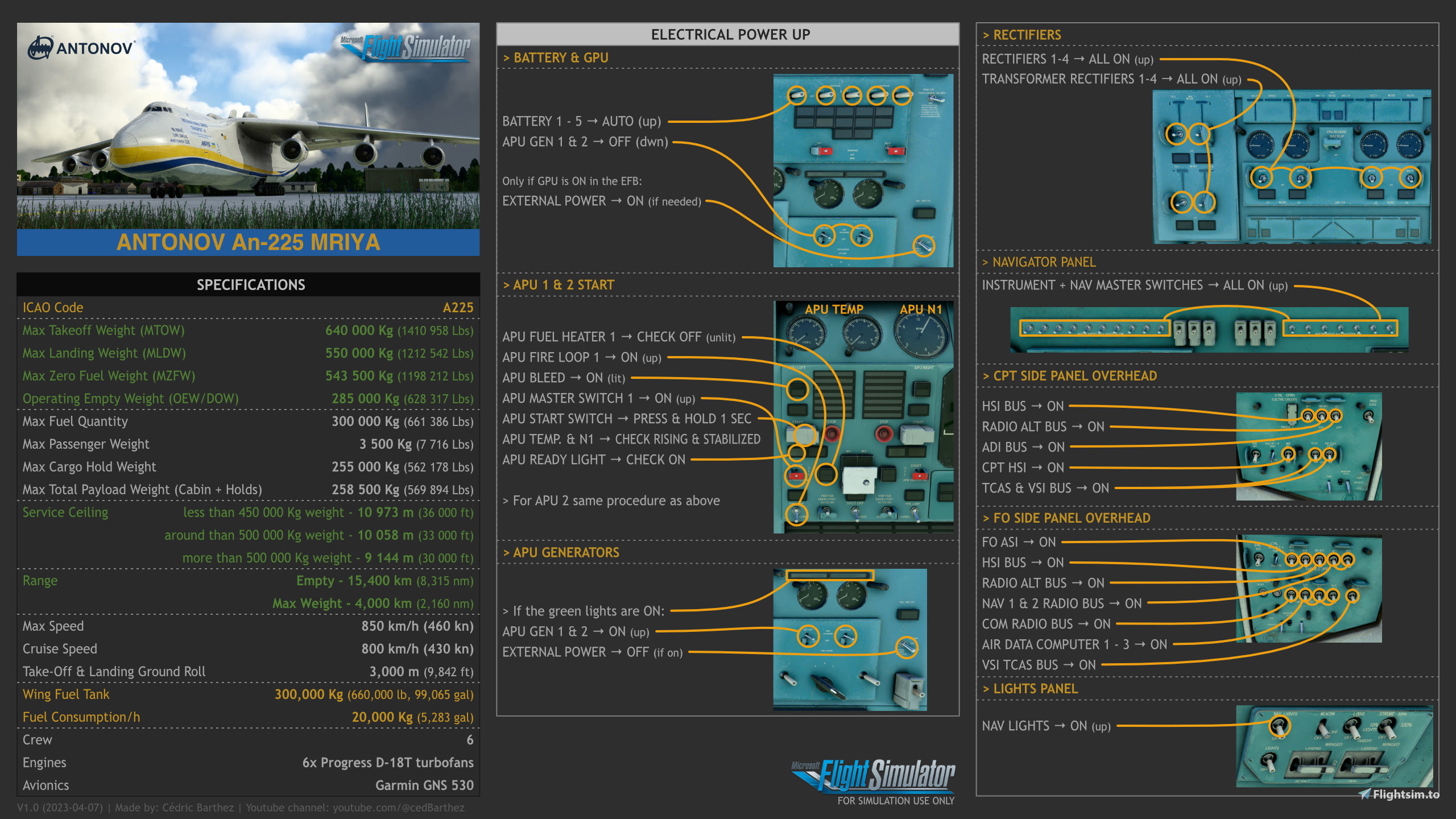Click the APU FUEL HEATER 1 step
The height and width of the screenshot is (819, 1456).
point(619,337)
